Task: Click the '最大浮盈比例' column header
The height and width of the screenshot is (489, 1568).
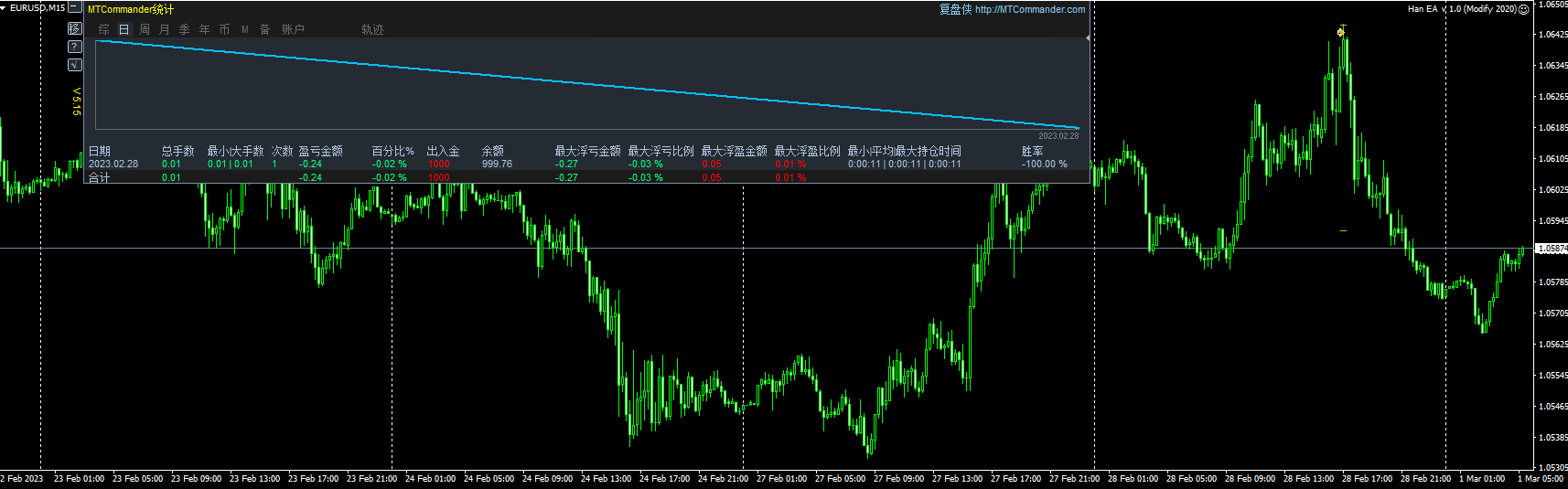Action: [808, 151]
